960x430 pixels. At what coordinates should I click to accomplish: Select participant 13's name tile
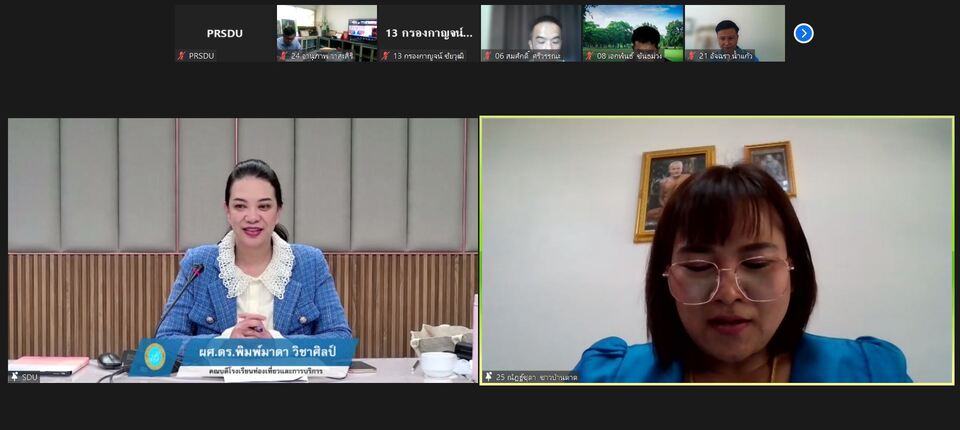tap(429, 32)
